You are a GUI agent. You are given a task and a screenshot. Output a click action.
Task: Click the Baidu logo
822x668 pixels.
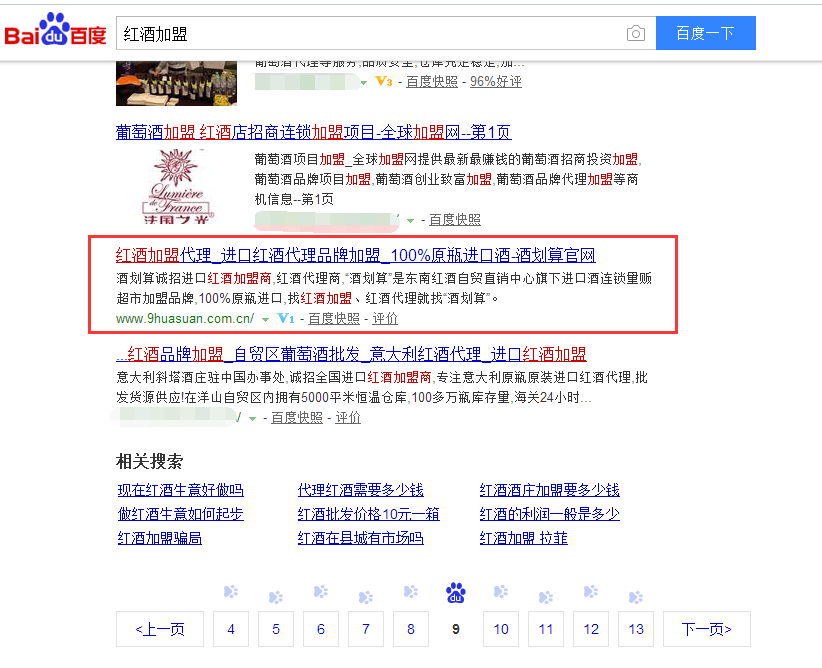tap(55, 30)
